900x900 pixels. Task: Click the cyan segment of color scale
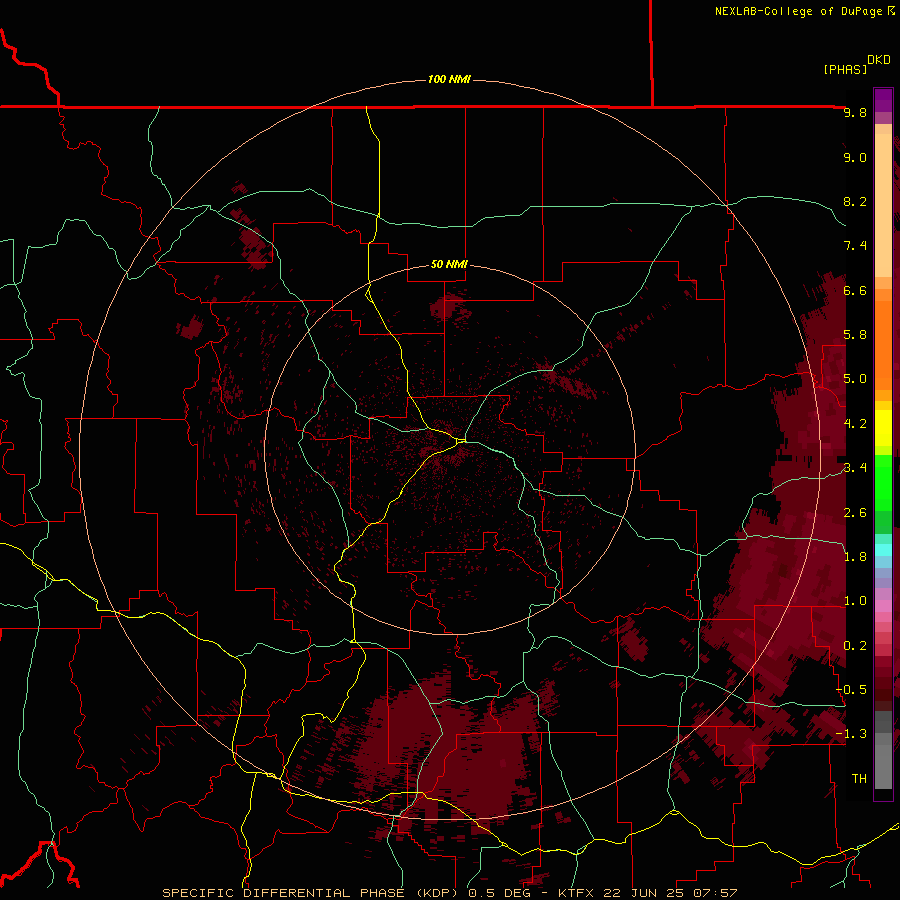tap(883, 550)
